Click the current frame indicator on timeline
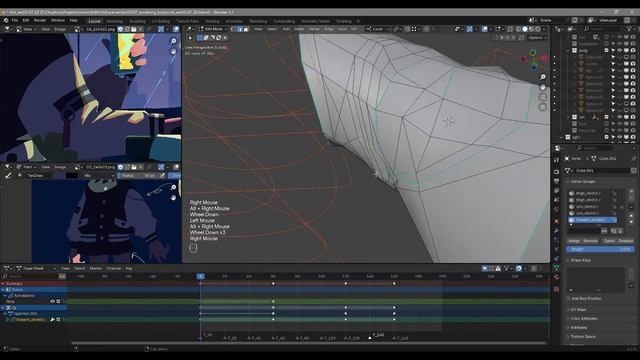 200,276
